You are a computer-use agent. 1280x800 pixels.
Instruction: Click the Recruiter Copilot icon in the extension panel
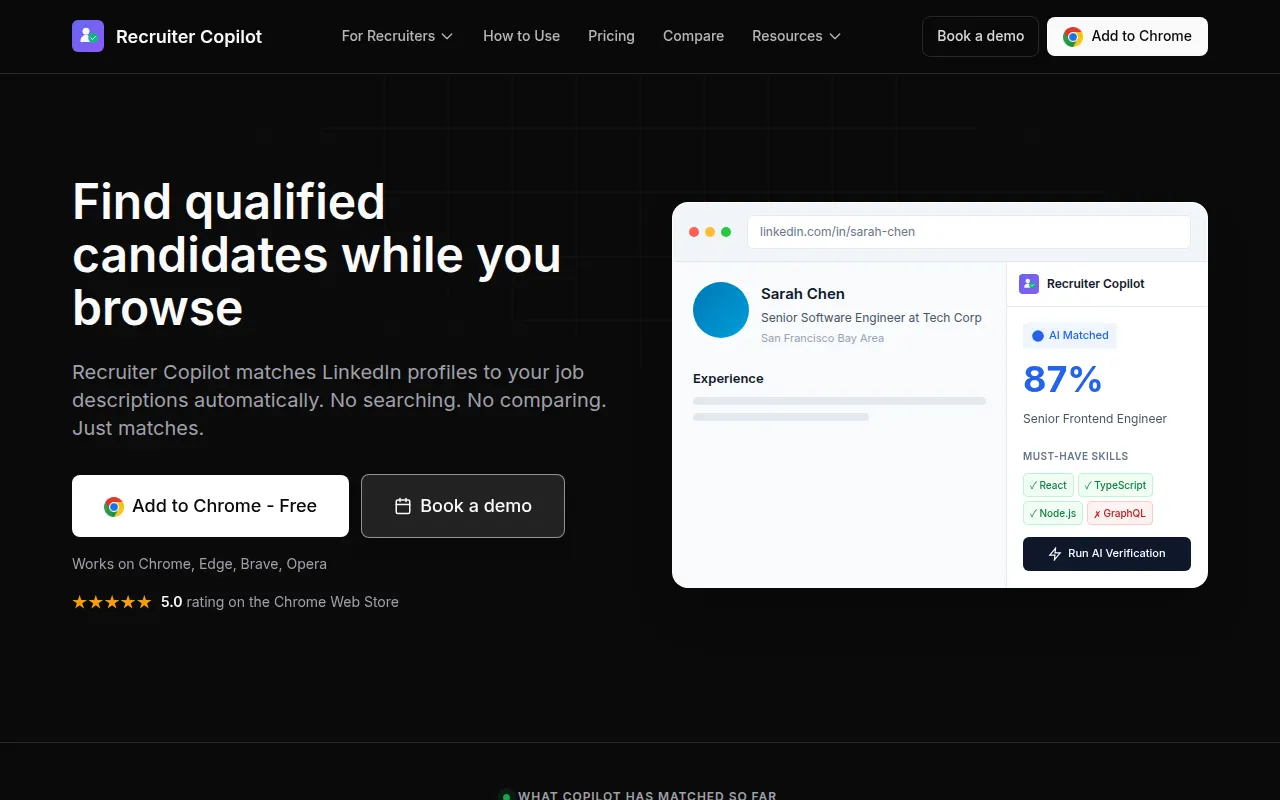tap(1029, 284)
